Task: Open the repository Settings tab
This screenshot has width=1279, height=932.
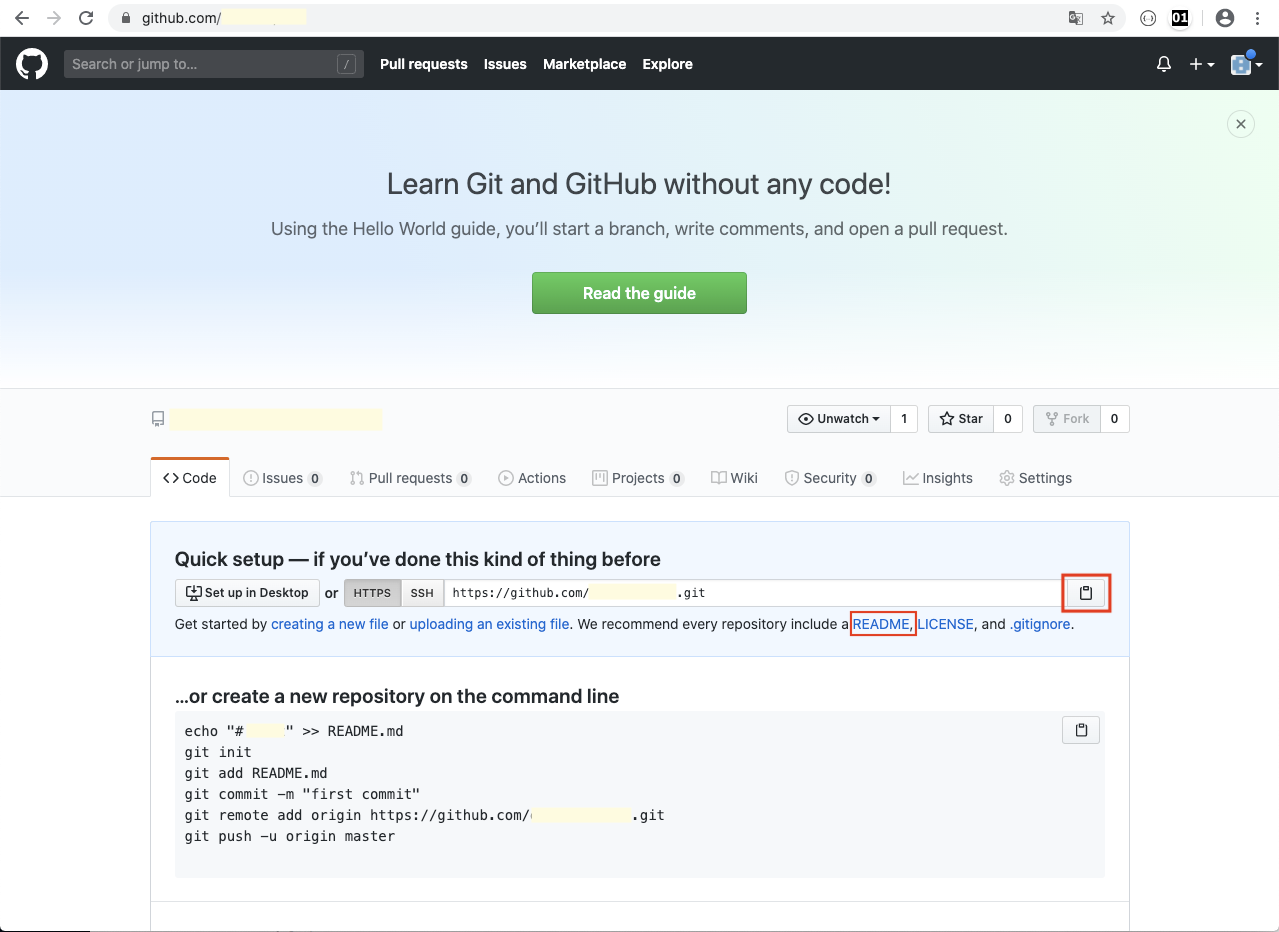Action: pyautogui.click(x=1035, y=478)
